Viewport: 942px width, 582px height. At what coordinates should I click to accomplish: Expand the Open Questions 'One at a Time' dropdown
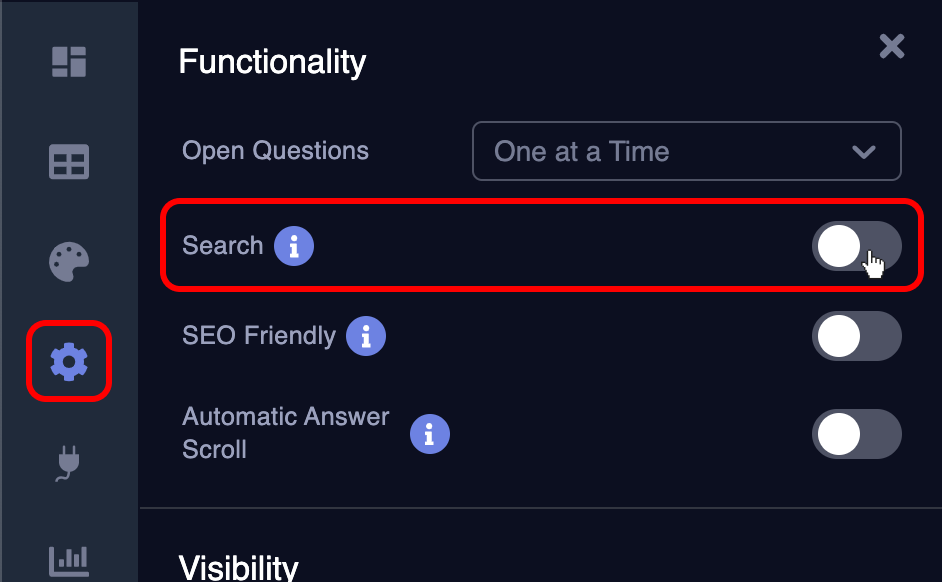point(686,152)
